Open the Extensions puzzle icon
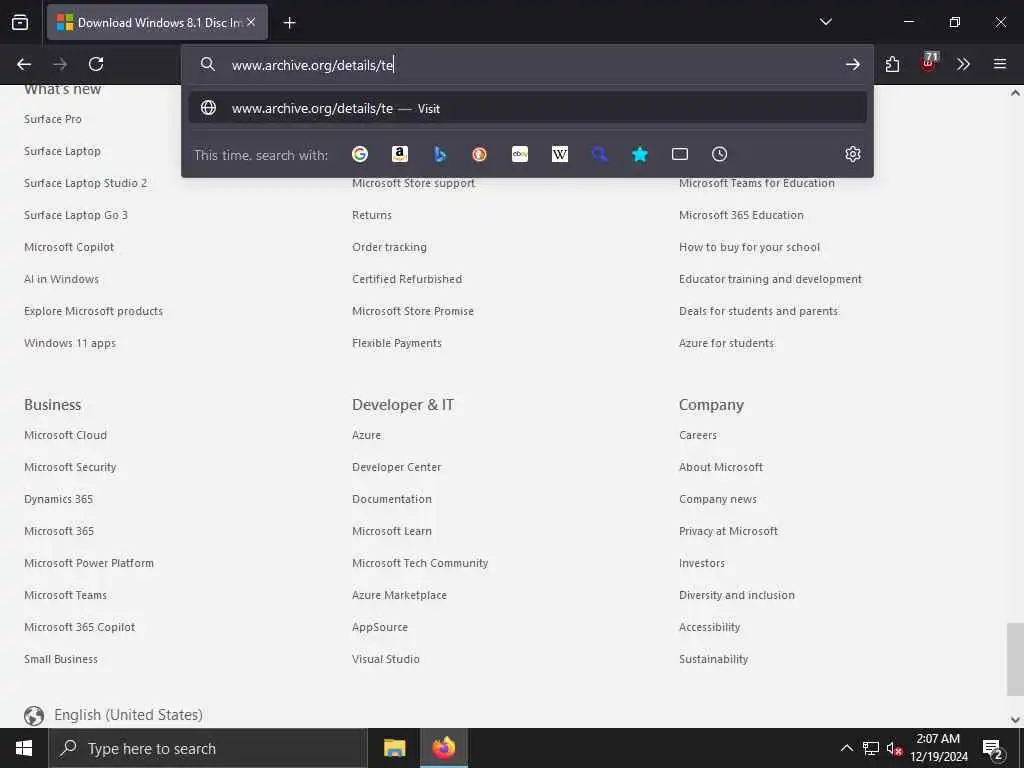Image resolution: width=1024 pixels, height=768 pixels. [x=892, y=64]
